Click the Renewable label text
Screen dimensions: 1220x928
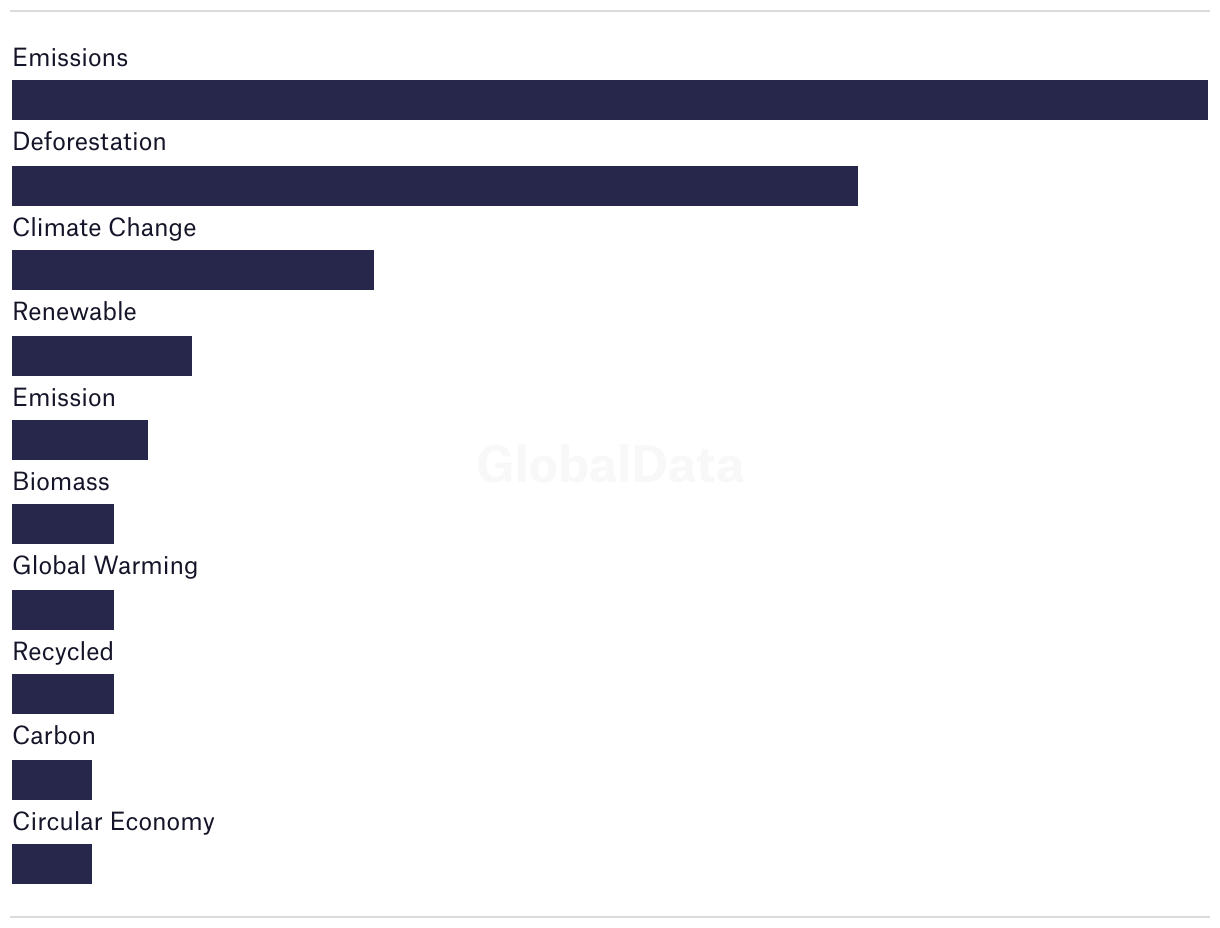74,312
